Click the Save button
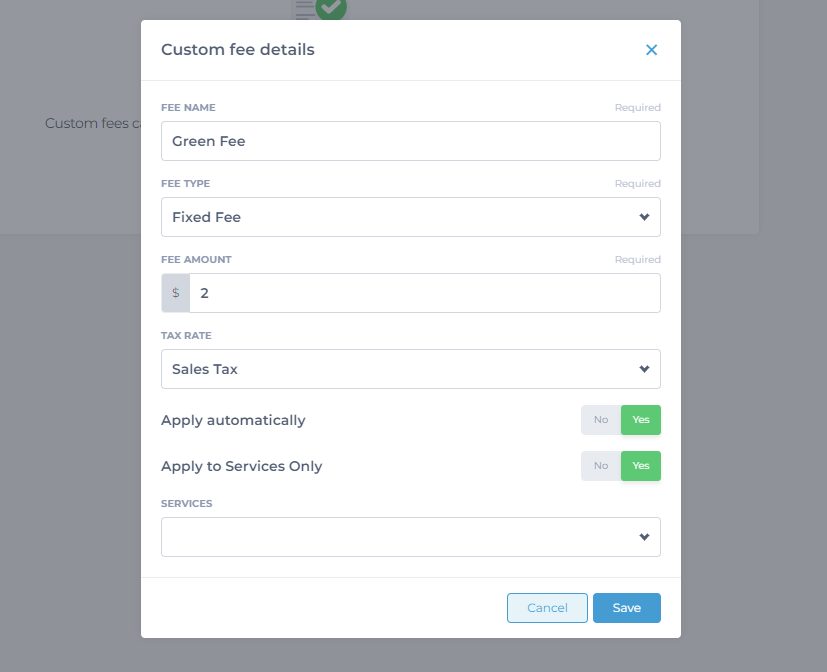The width and height of the screenshot is (827, 672). [x=627, y=608]
